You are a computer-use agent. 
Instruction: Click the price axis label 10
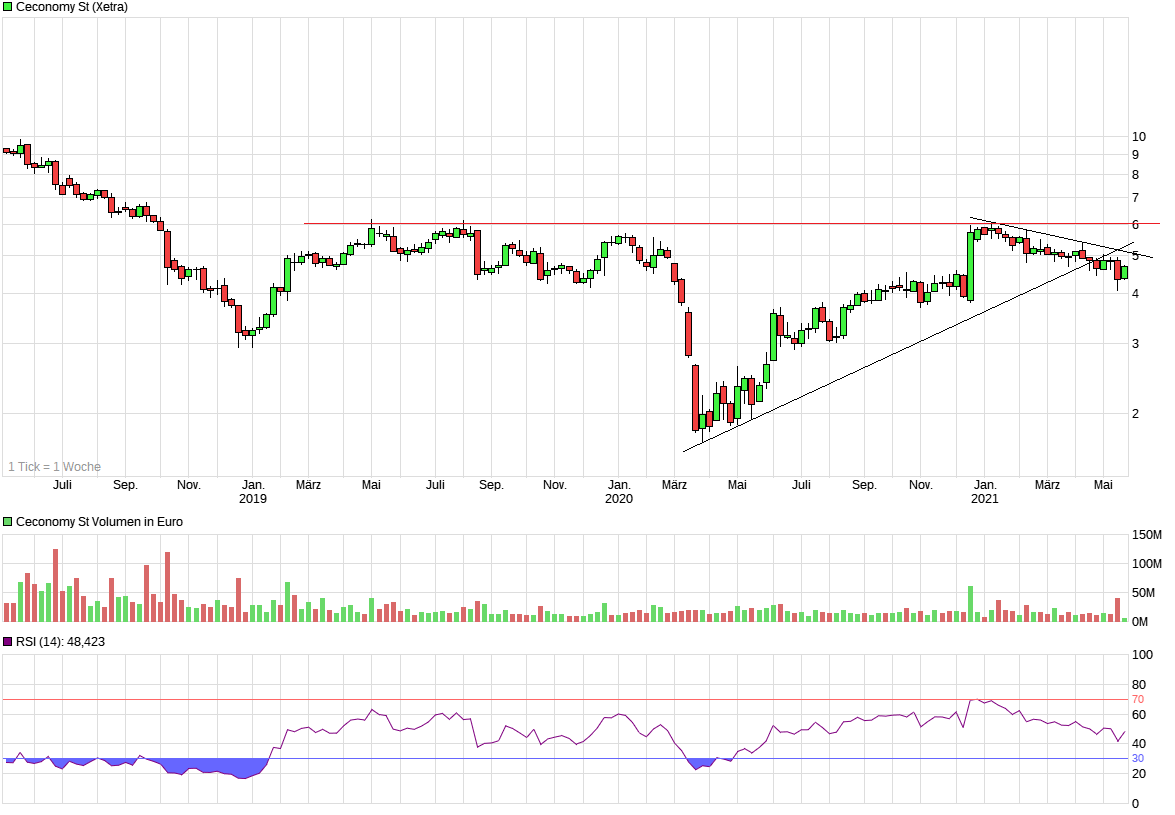[1138, 136]
